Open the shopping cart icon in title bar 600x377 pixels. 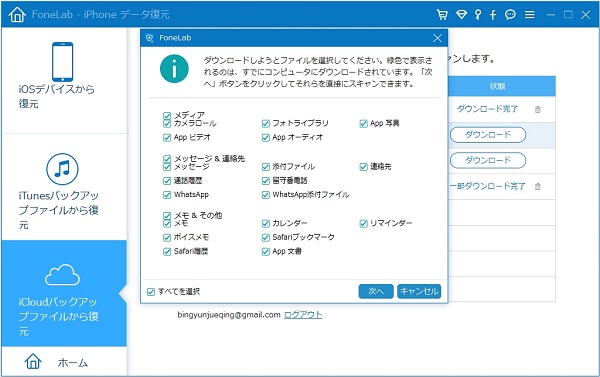click(442, 15)
